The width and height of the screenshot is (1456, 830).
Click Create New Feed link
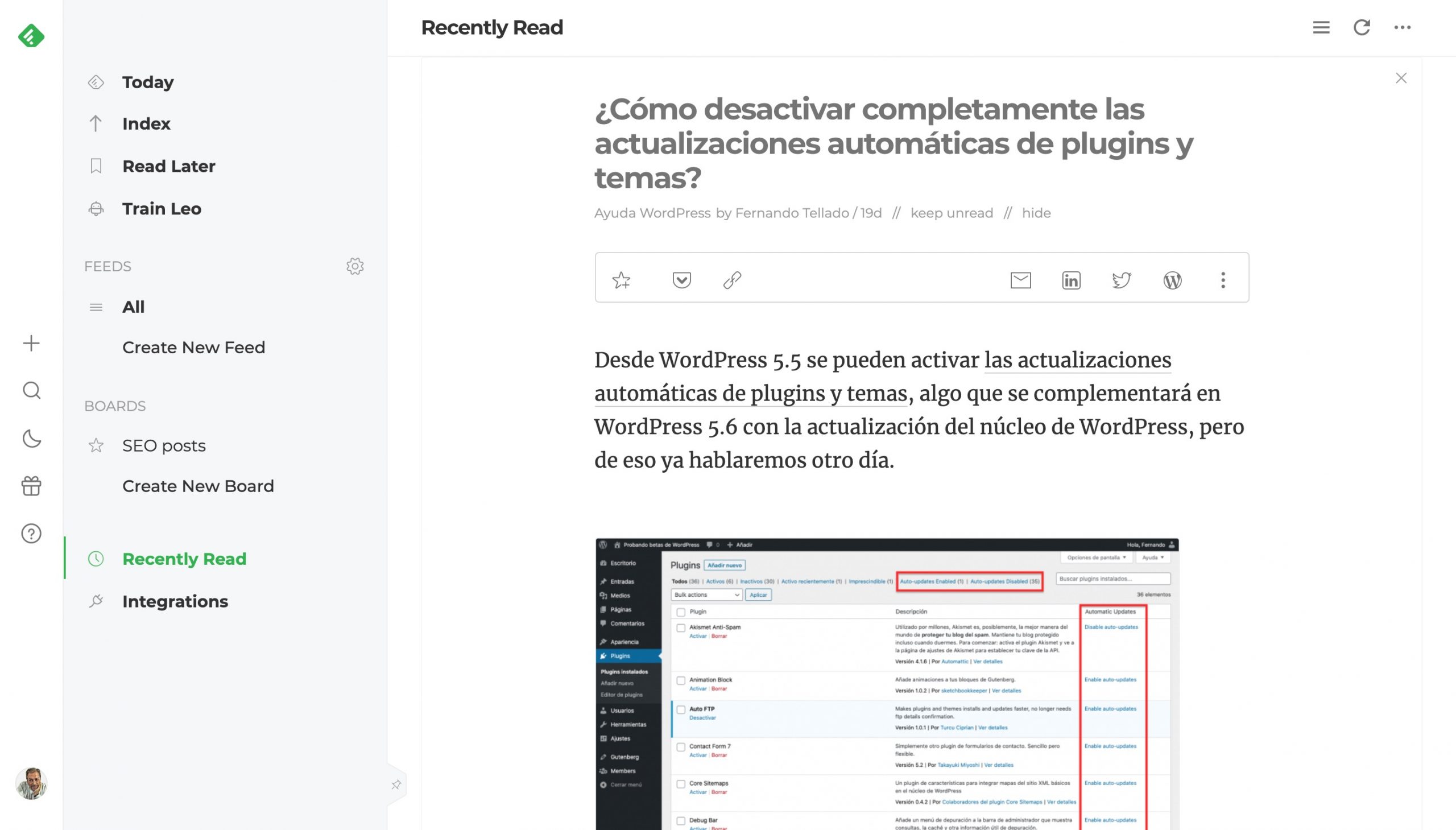pos(194,347)
